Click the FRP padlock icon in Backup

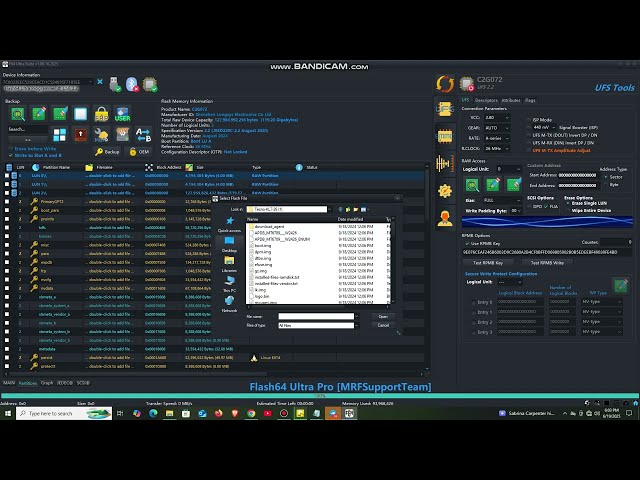click(101, 114)
